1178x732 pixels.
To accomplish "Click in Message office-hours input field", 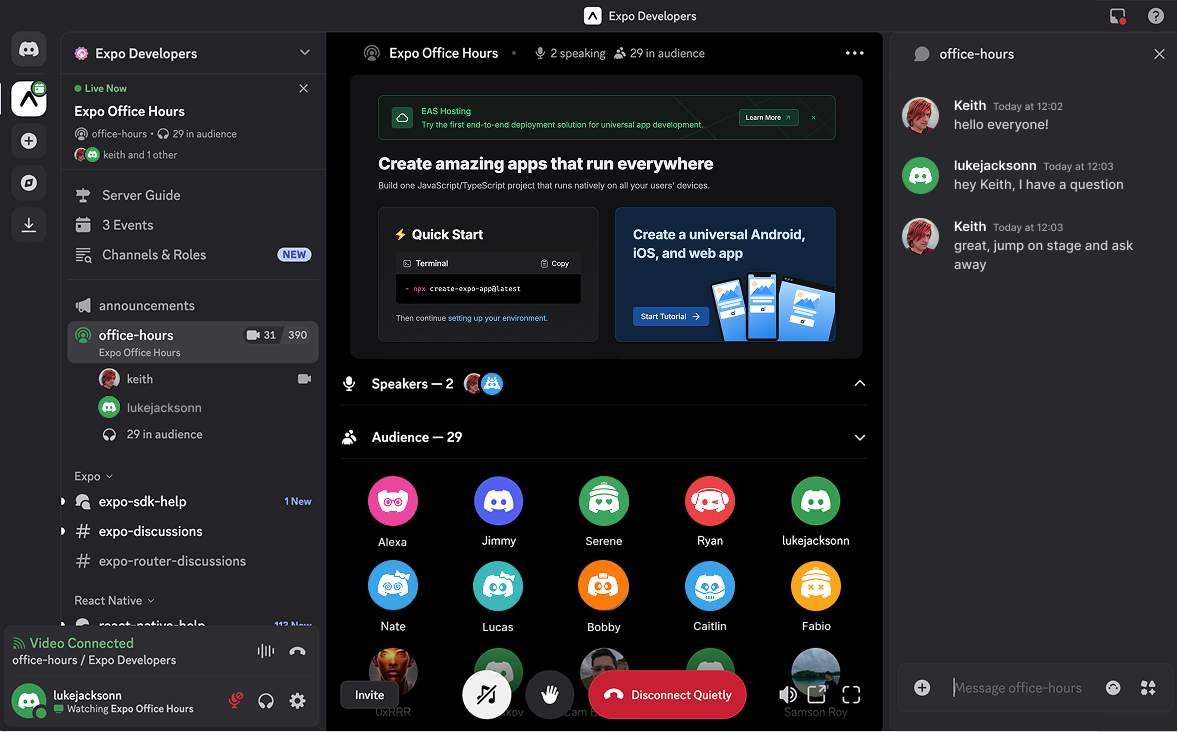I will point(1017,688).
